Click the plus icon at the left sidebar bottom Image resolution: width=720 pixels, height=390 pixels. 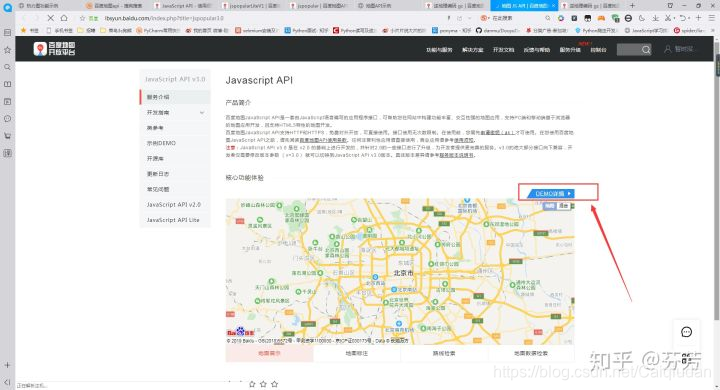(7, 365)
